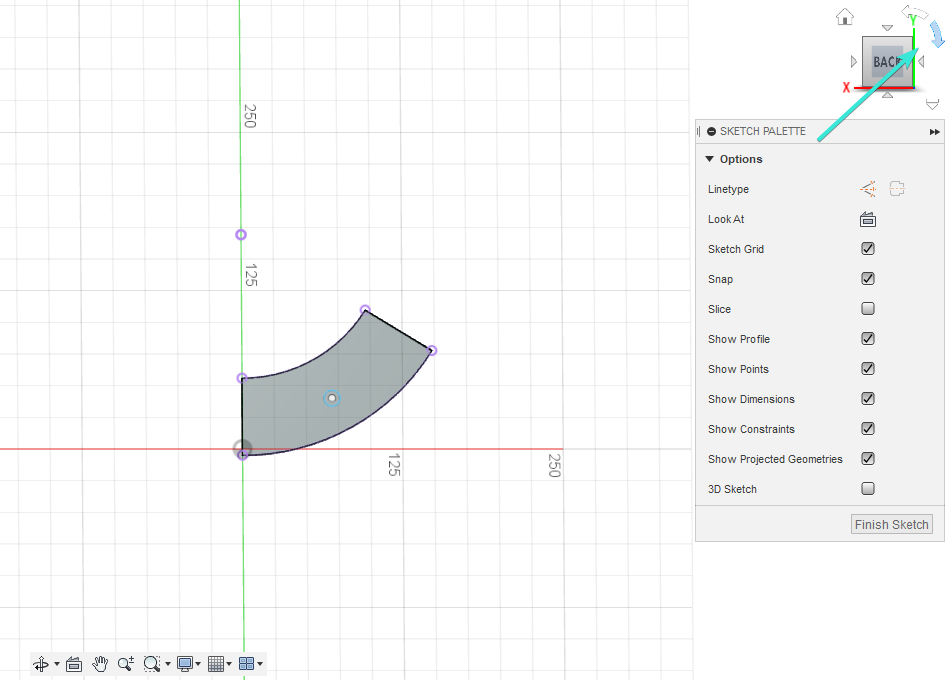The image size is (949, 680).
Task: Uncheck the Snap checkbox
Action: [x=868, y=278]
